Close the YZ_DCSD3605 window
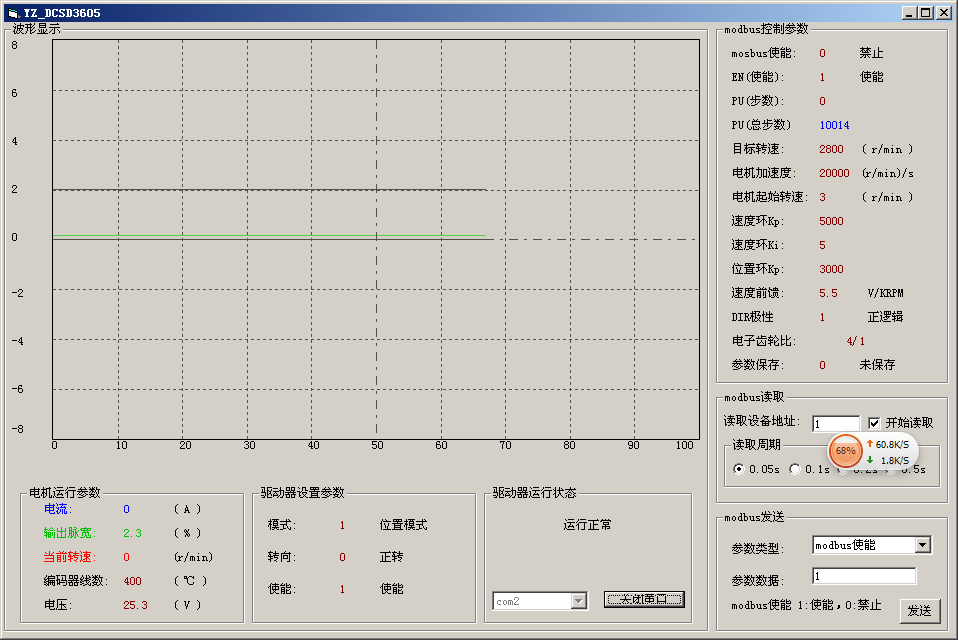The height and width of the screenshot is (640, 958). click(942, 13)
